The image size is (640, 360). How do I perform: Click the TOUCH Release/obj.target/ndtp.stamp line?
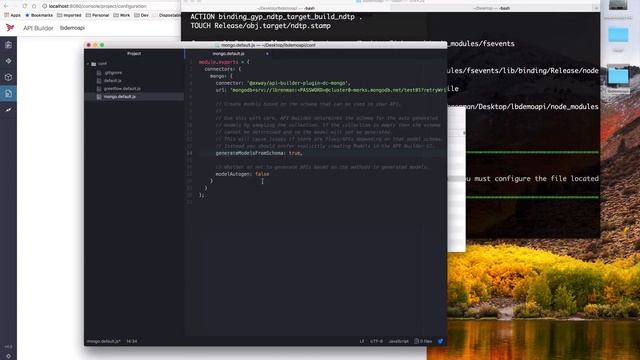coord(260,26)
